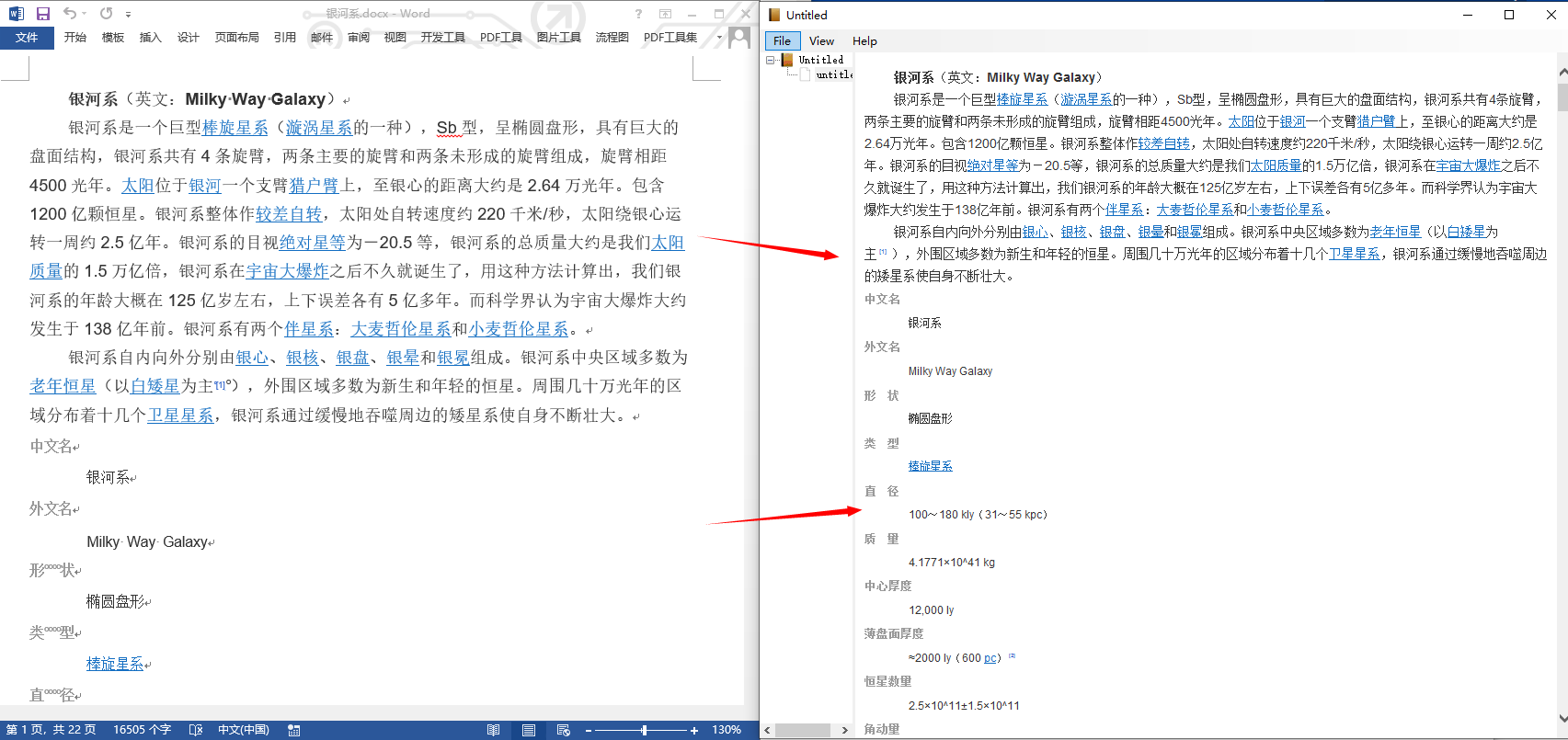1568x740 pixels.
Task: Click the value '4.1771×10^41 kg' in Untitled window
Action: (952, 563)
